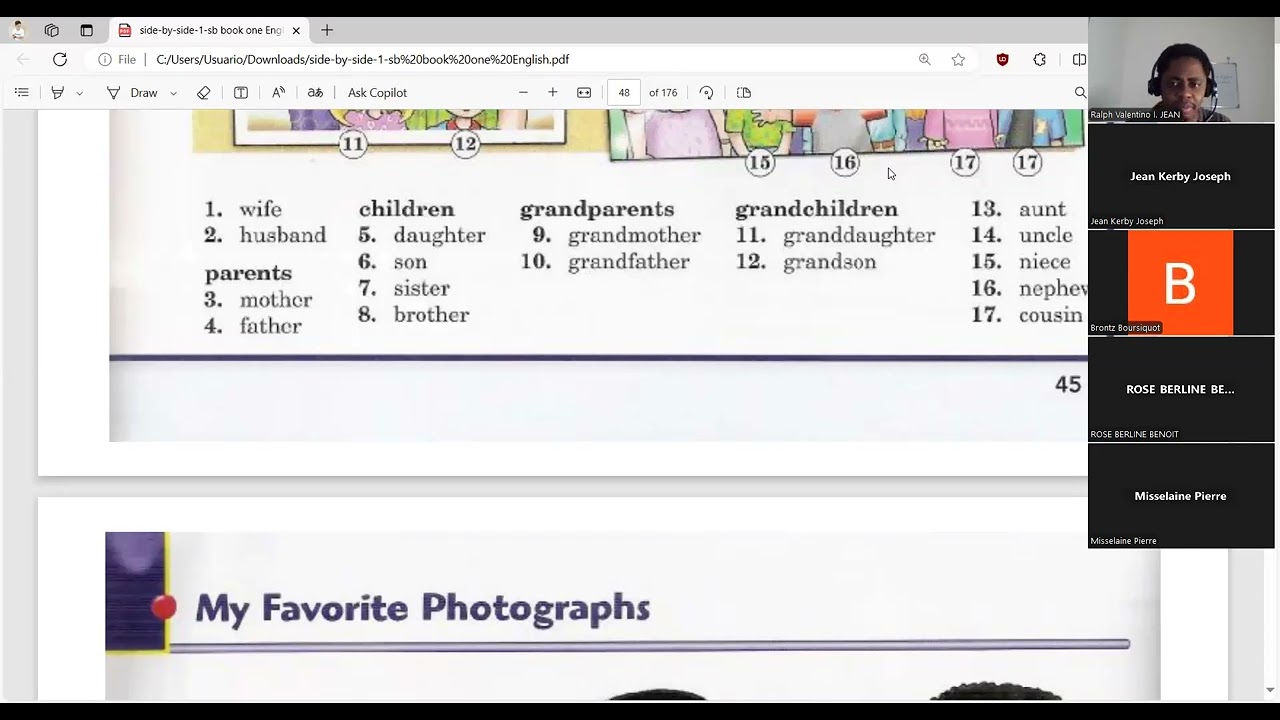Open PDF search magnifier
1280x720 pixels.
tap(1080, 92)
